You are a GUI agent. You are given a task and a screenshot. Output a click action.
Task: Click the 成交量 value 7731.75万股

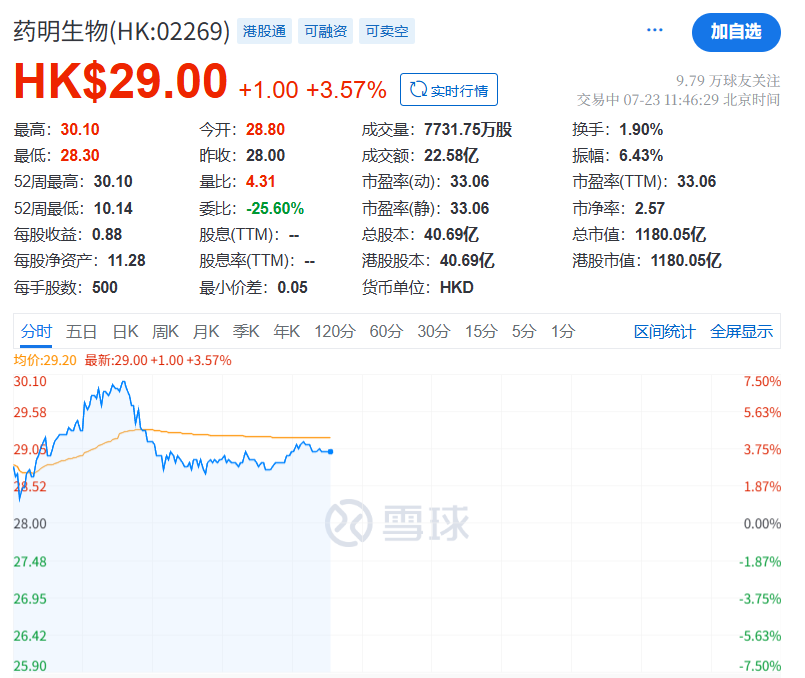point(468,129)
